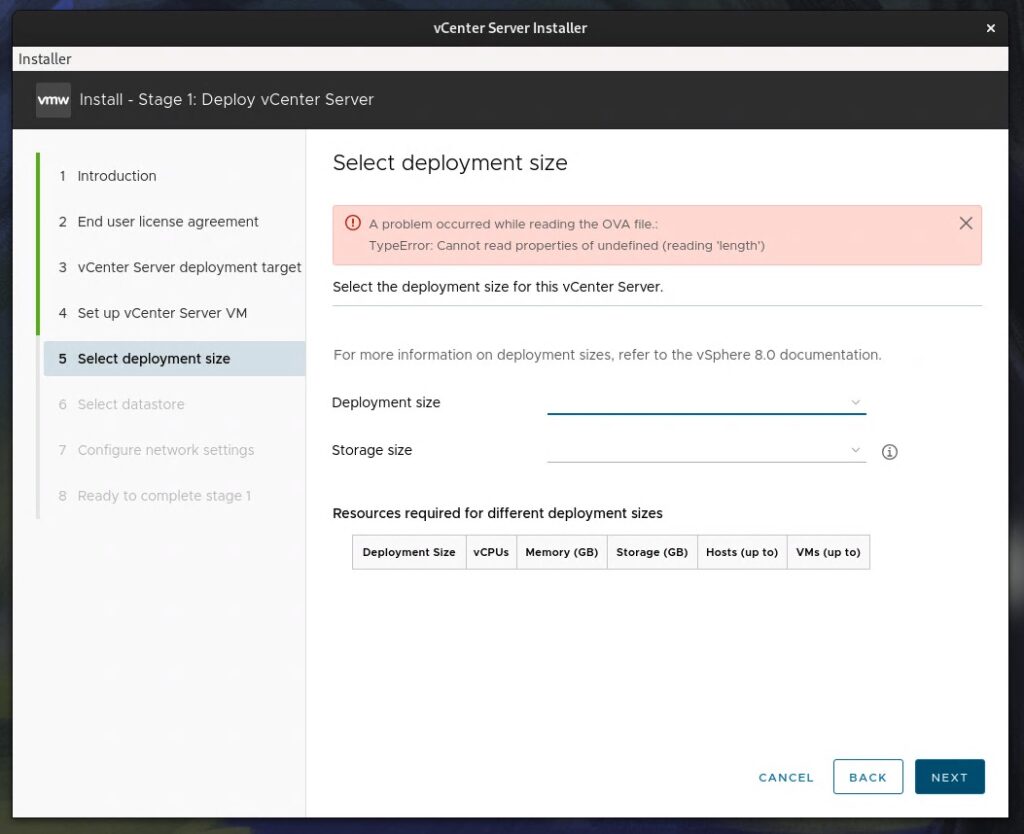Click the red error exclamation icon
Screen dimensions: 1024x834
pos(352,224)
